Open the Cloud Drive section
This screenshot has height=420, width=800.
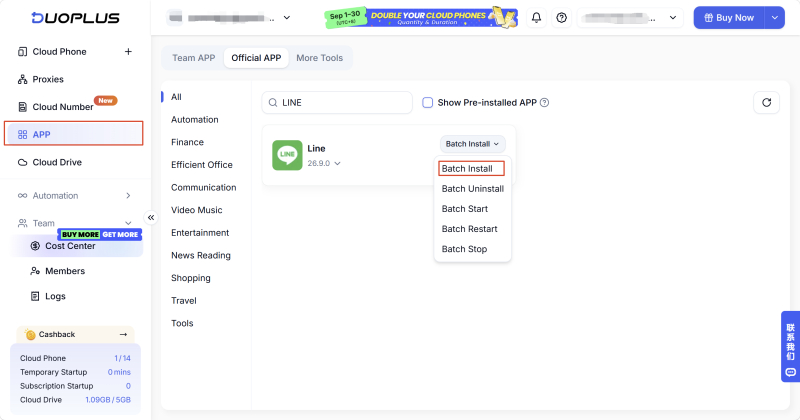[x=50, y=162]
